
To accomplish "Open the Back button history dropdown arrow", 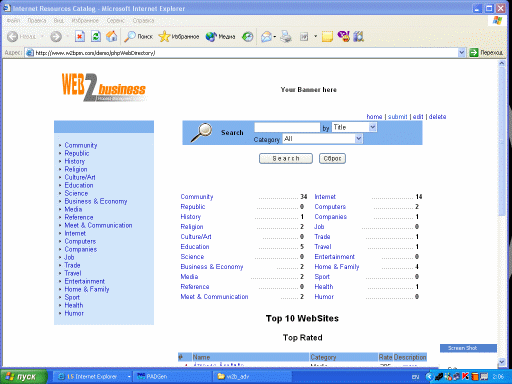I will click(42, 36).
